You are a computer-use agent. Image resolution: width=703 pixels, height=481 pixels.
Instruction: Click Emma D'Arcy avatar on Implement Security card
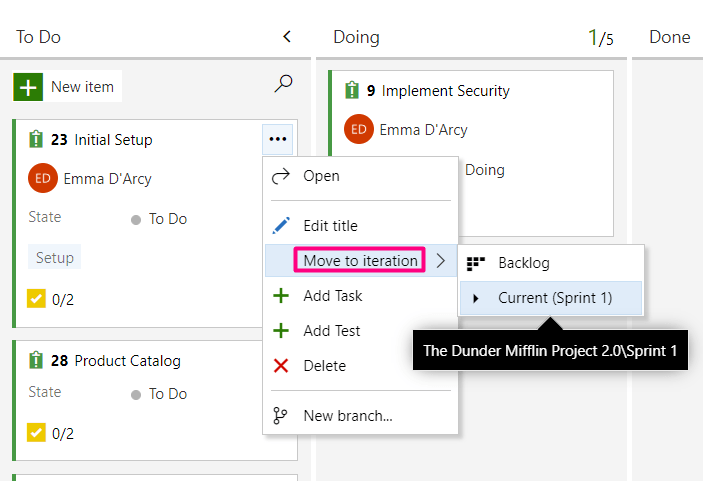click(x=359, y=129)
